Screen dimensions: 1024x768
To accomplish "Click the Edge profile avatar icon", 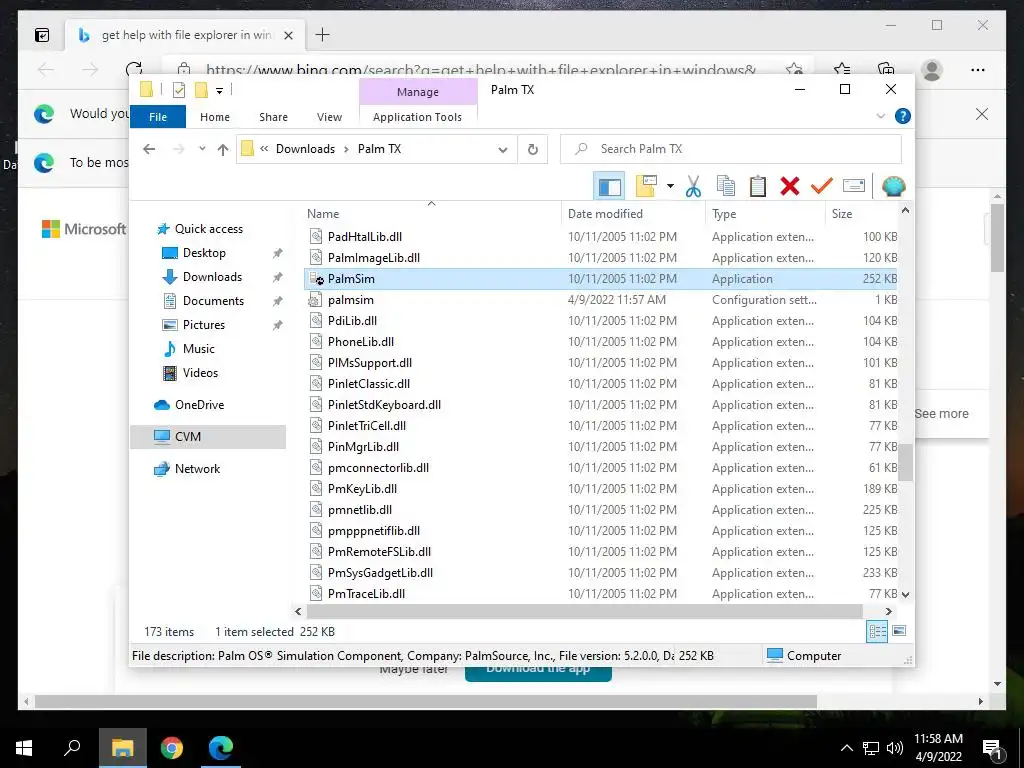I will point(932,70).
